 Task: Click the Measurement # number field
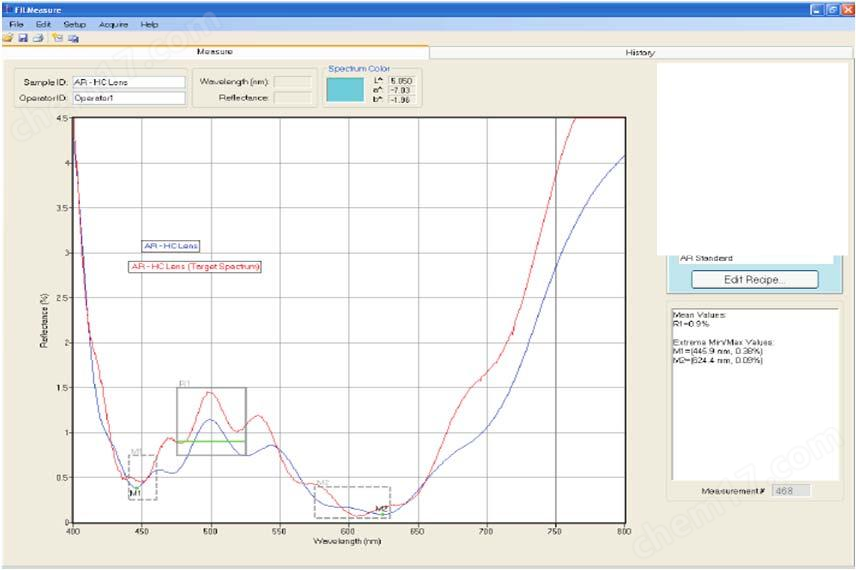pyautogui.click(x=790, y=490)
